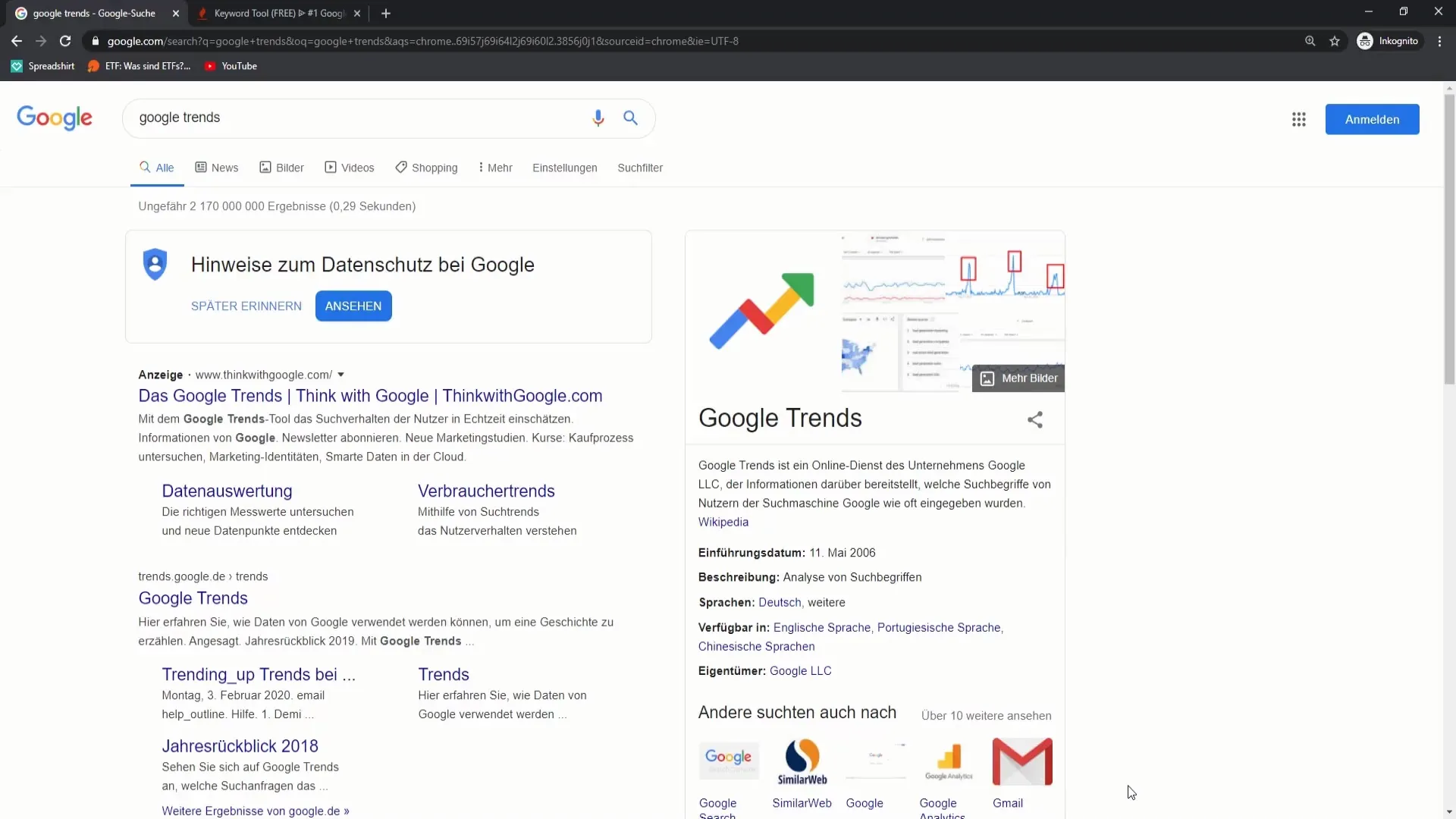Close the google trends tab
The image size is (1456, 819).
coord(176,13)
